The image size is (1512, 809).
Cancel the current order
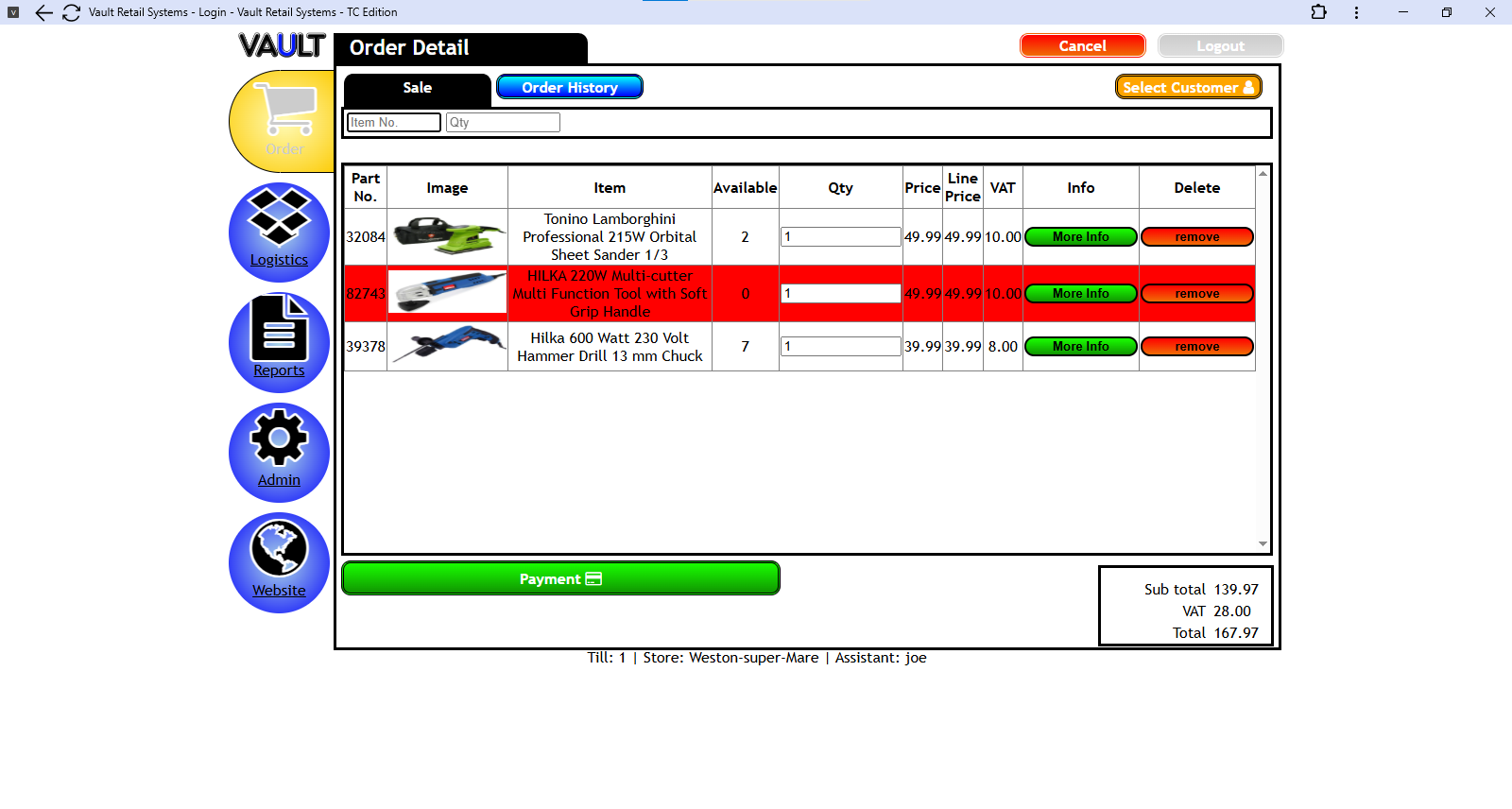pos(1082,45)
